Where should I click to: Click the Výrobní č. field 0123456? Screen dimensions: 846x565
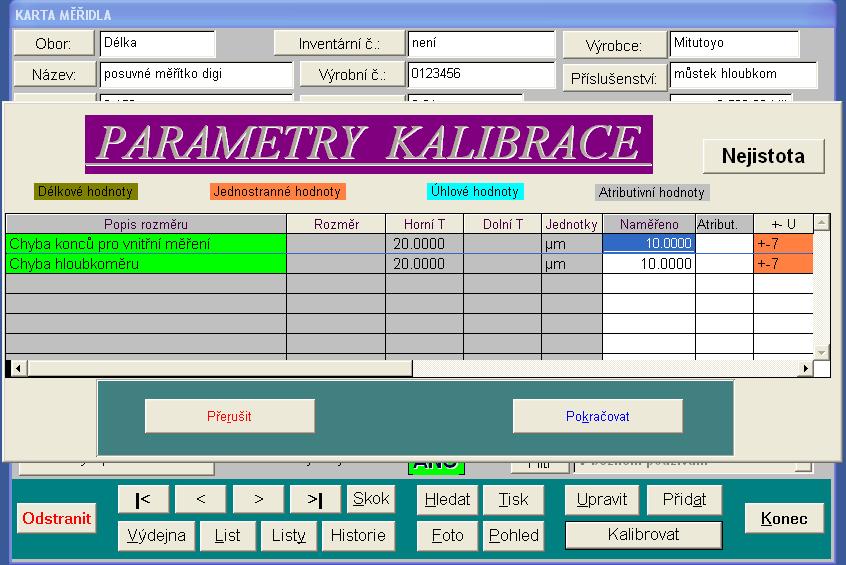click(x=481, y=74)
